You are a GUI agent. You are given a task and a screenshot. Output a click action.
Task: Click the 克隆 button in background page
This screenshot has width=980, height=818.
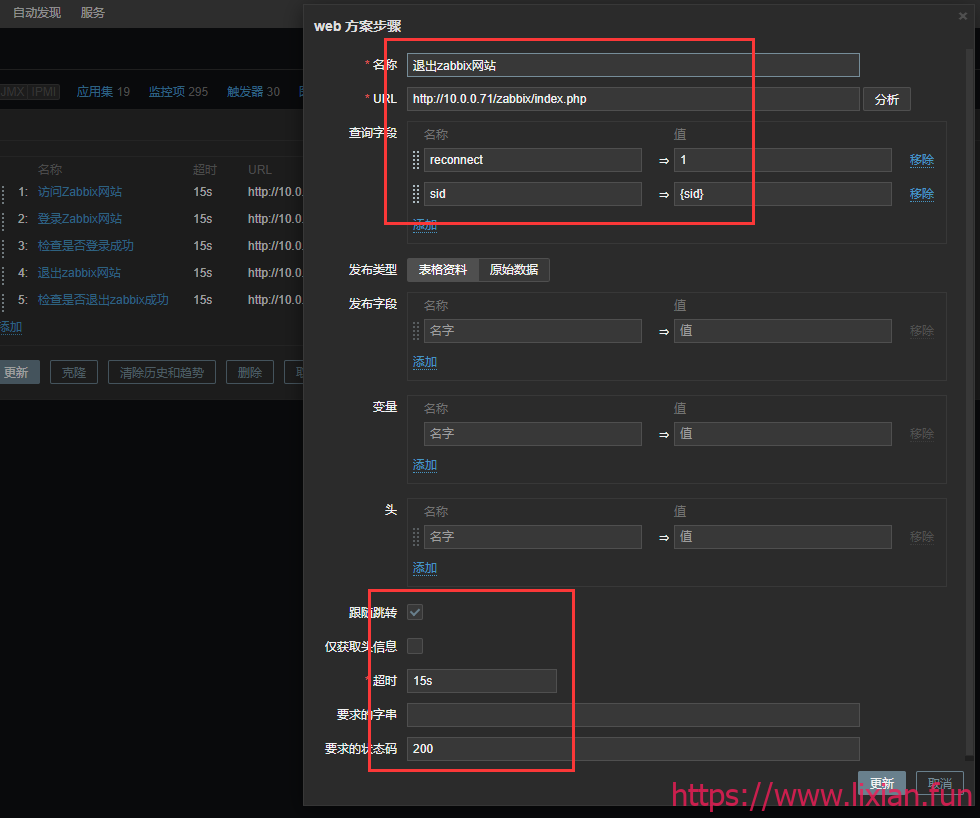(x=74, y=372)
